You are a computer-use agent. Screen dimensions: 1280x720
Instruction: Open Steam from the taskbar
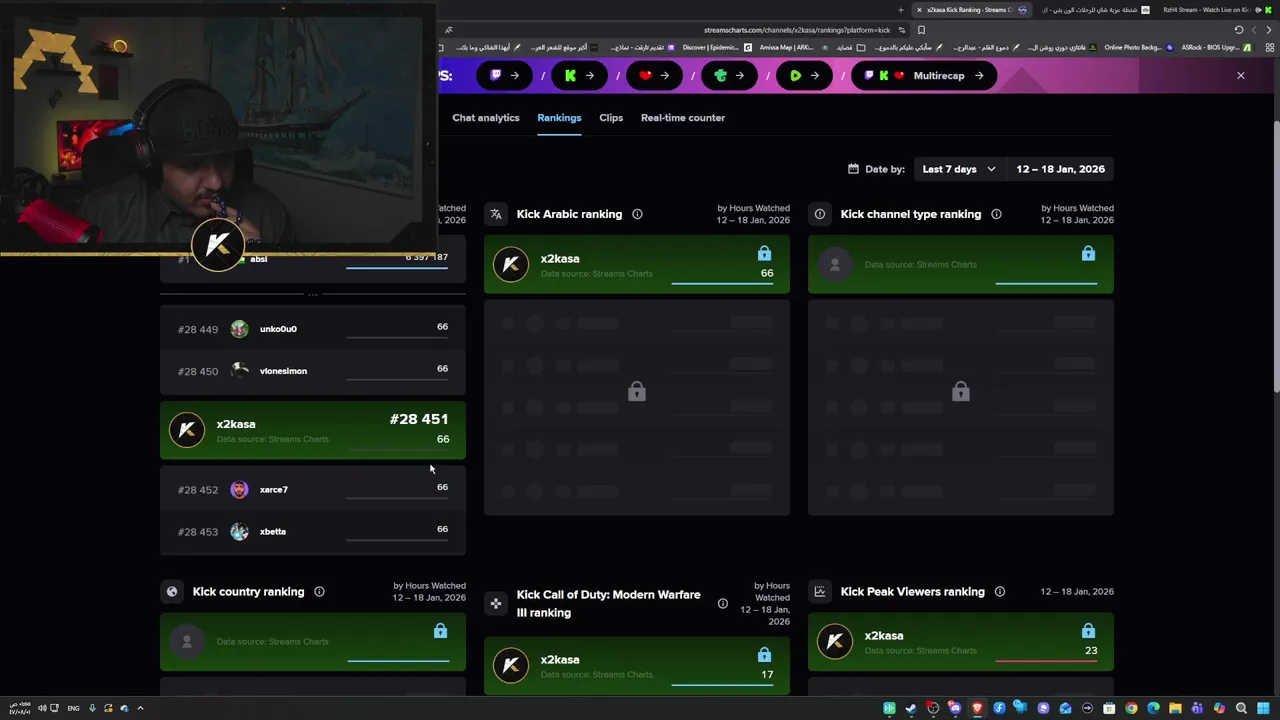tap(911, 708)
